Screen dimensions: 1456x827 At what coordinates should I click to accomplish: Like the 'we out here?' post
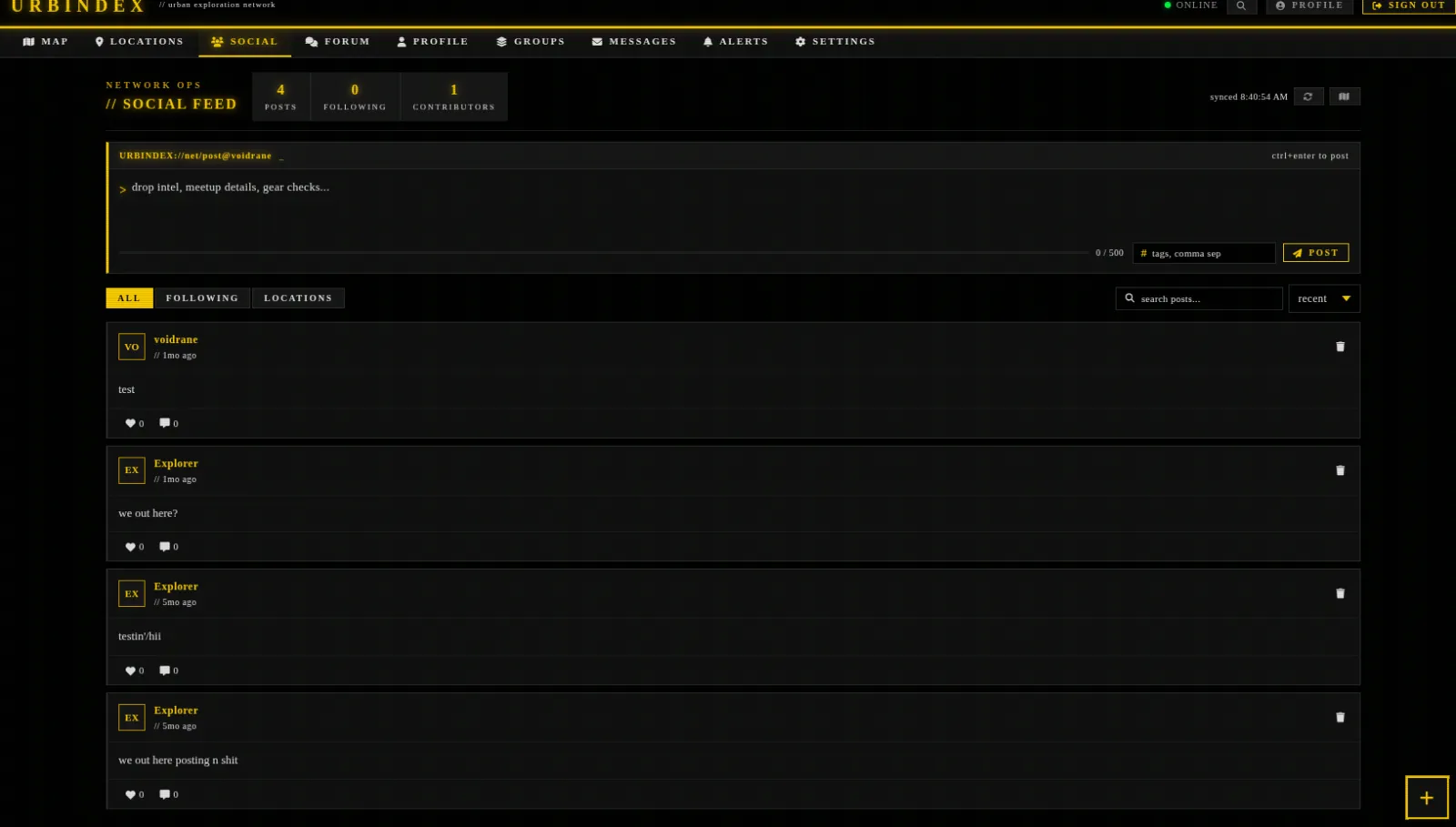pos(135,547)
